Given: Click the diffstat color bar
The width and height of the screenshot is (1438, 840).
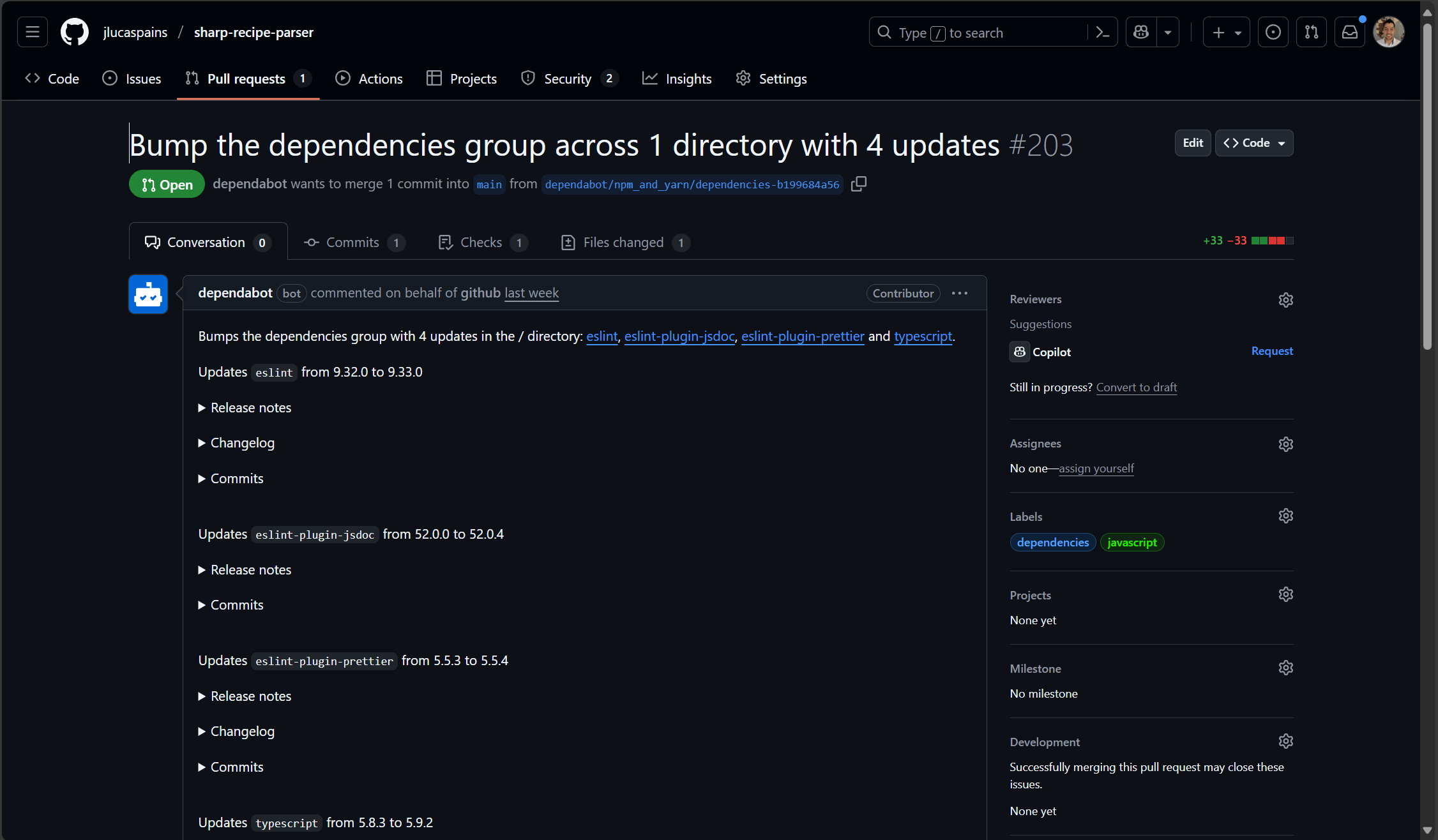Looking at the screenshot, I should coord(1272,241).
